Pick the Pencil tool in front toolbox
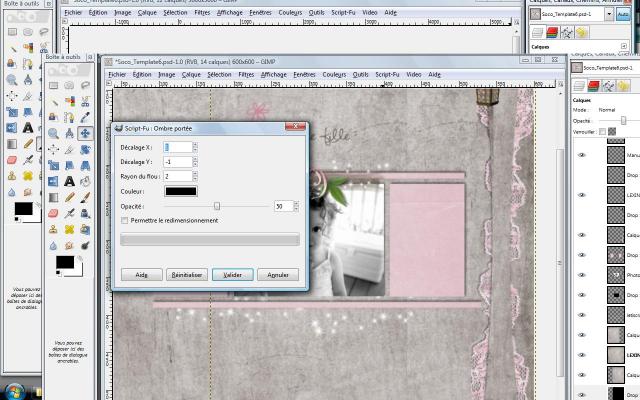 pyautogui.click(x=69, y=198)
